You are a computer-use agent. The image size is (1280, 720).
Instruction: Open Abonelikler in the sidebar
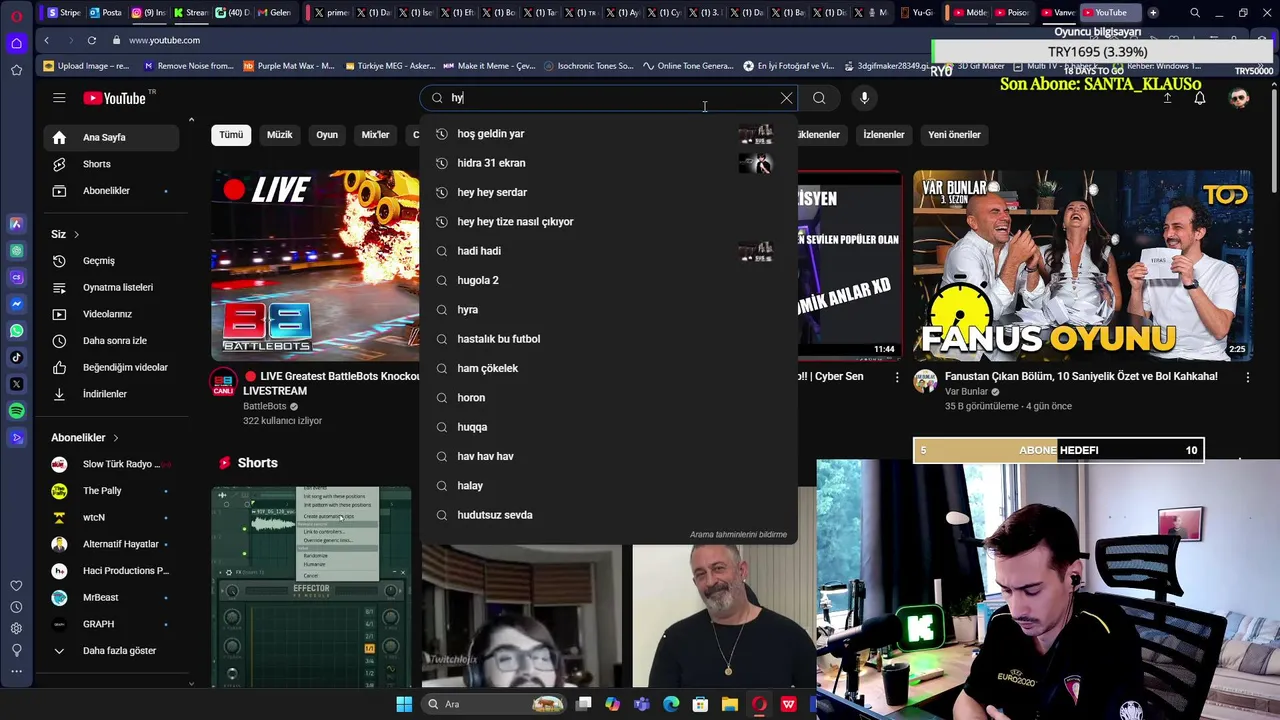click(111, 191)
